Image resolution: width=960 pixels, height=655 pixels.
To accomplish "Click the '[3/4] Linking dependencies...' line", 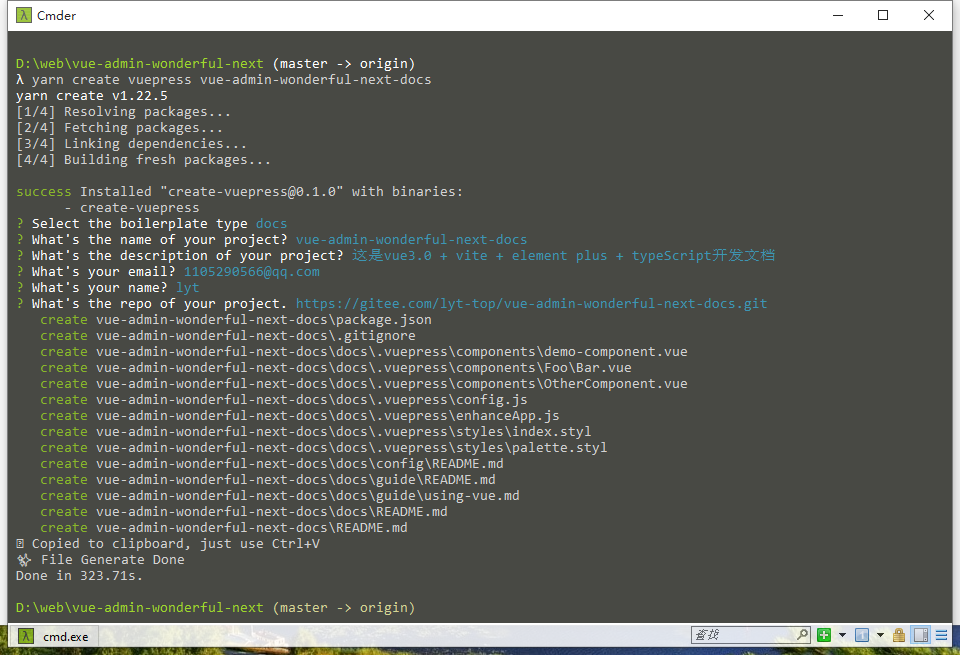I will click(131, 144).
